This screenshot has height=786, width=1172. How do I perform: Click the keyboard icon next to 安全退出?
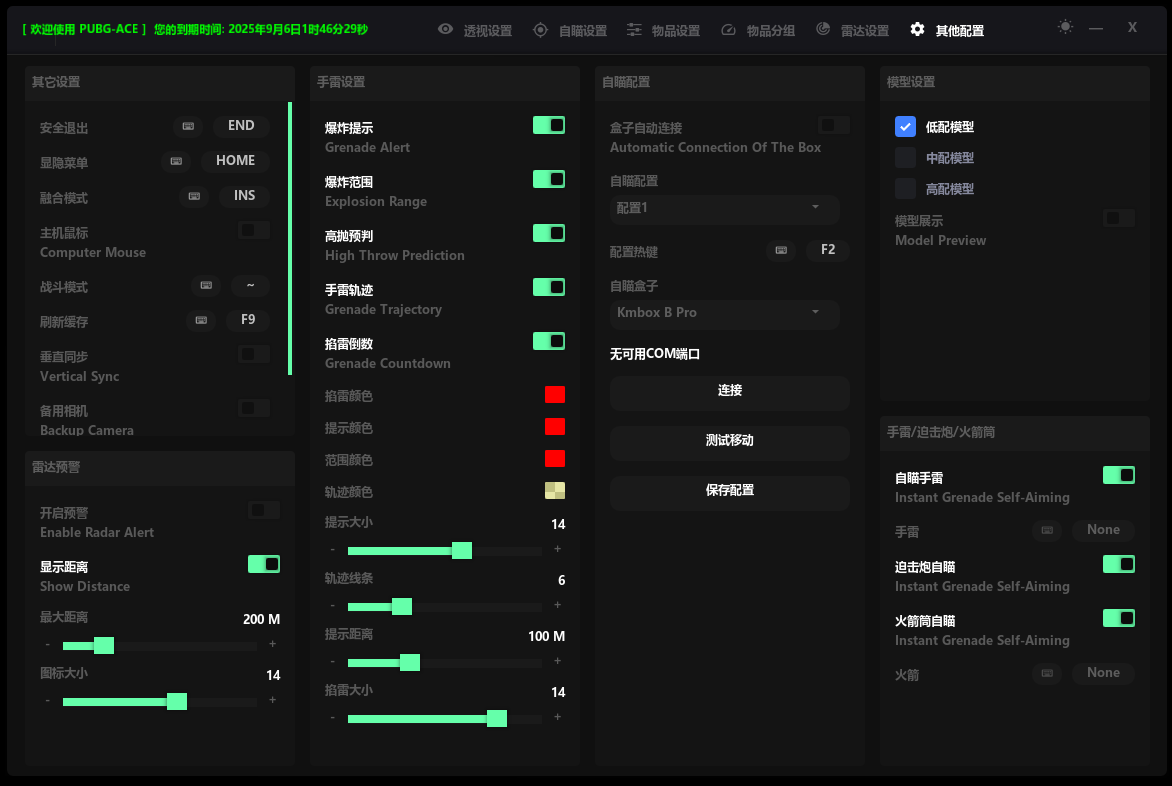click(x=187, y=127)
